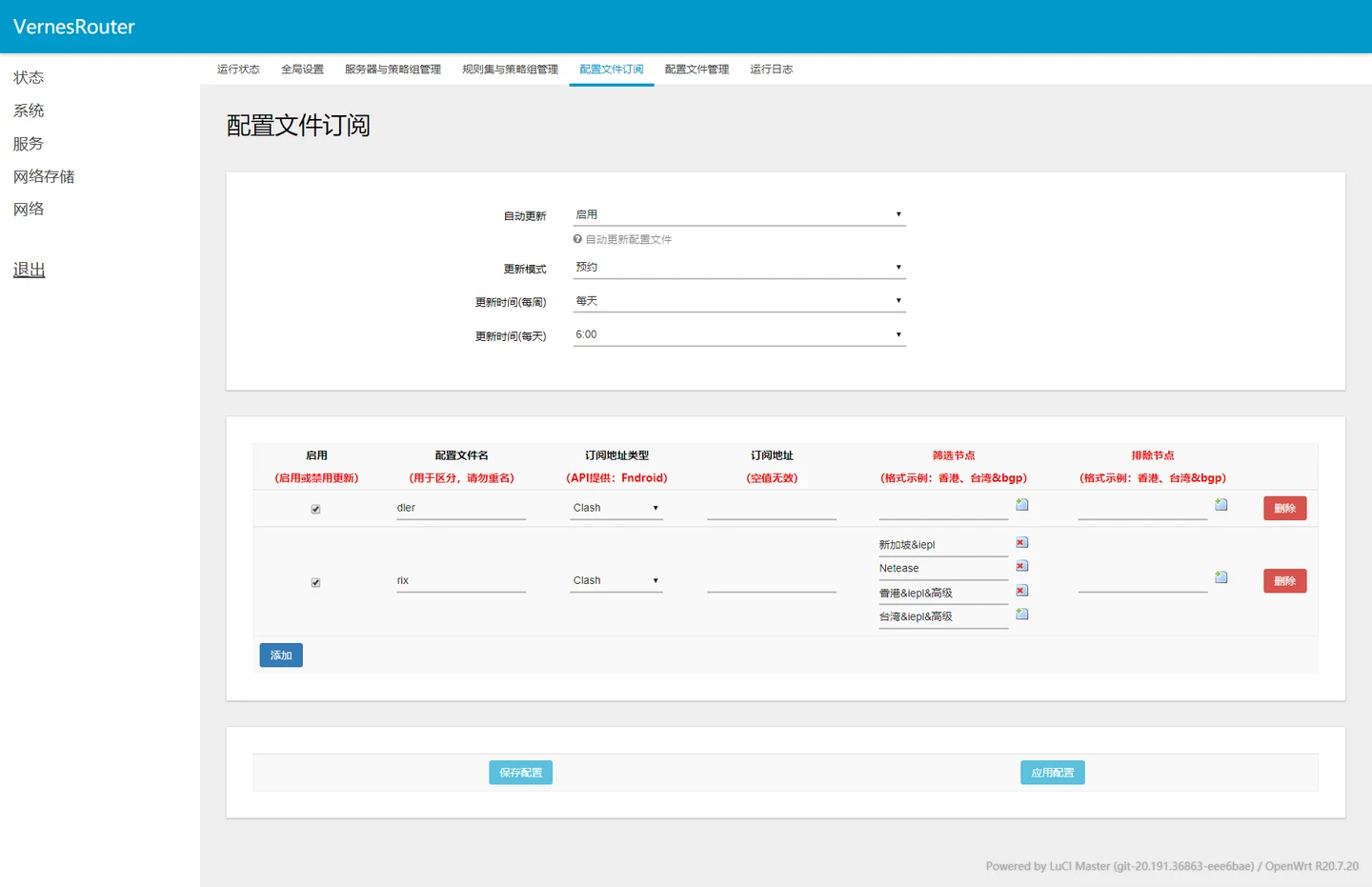The width and height of the screenshot is (1372, 887).
Task: Open the 更新时间(每周) dropdown
Action: point(738,301)
